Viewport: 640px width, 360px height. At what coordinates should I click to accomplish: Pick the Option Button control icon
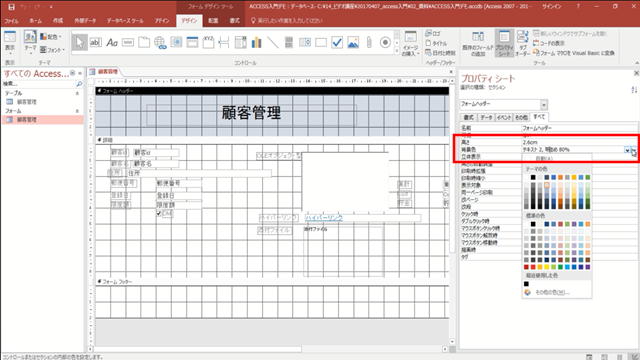[x=385, y=42]
